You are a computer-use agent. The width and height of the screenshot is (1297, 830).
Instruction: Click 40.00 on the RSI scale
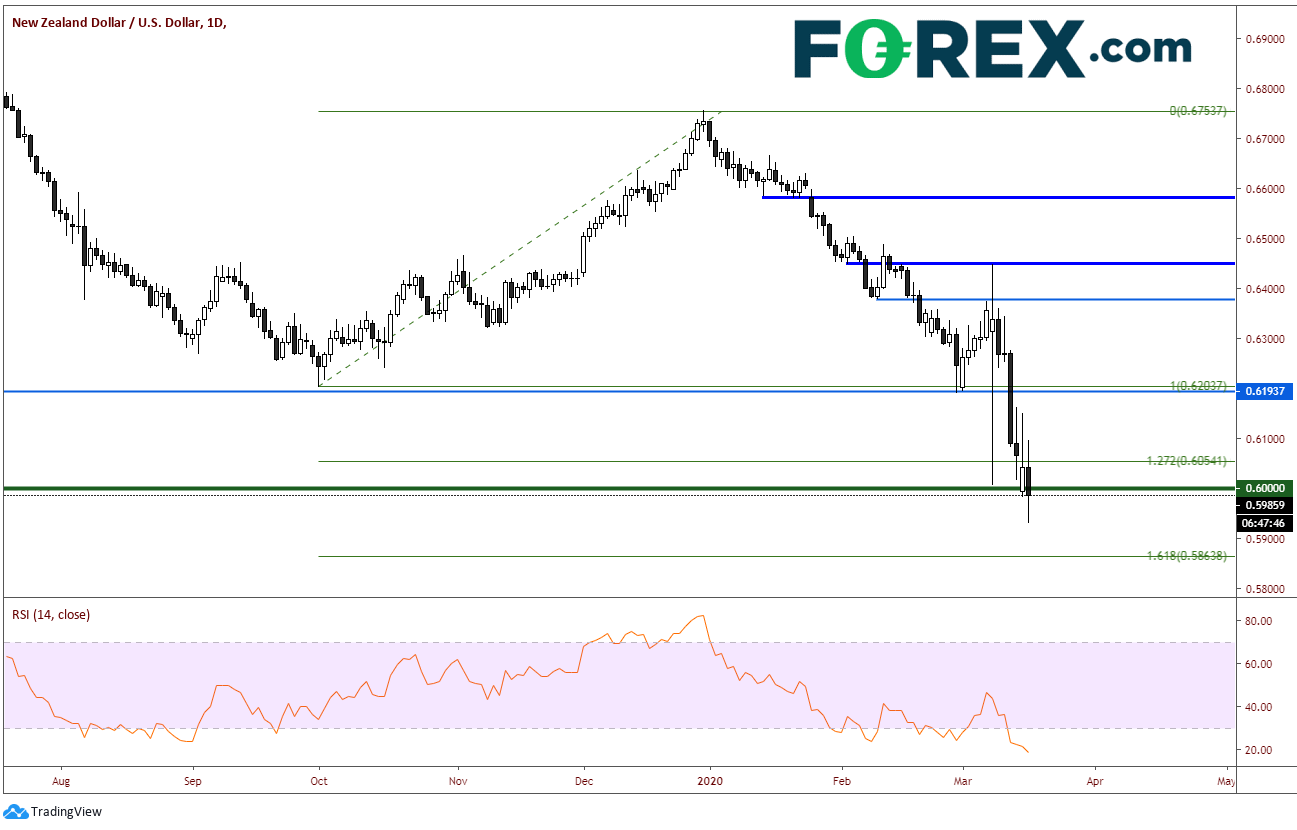tap(1259, 707)
